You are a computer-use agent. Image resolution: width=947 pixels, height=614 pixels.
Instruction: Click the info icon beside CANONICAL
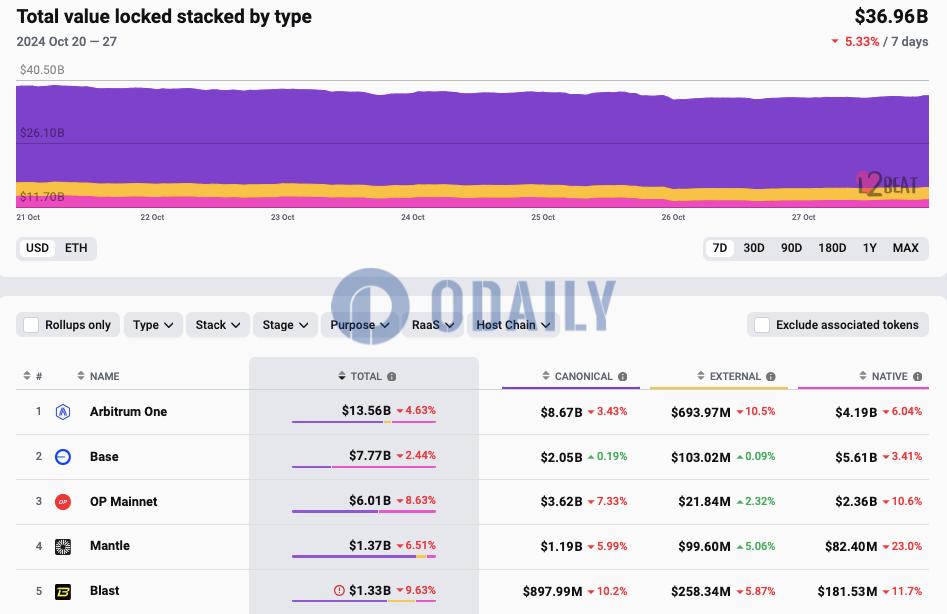point(622,377)
